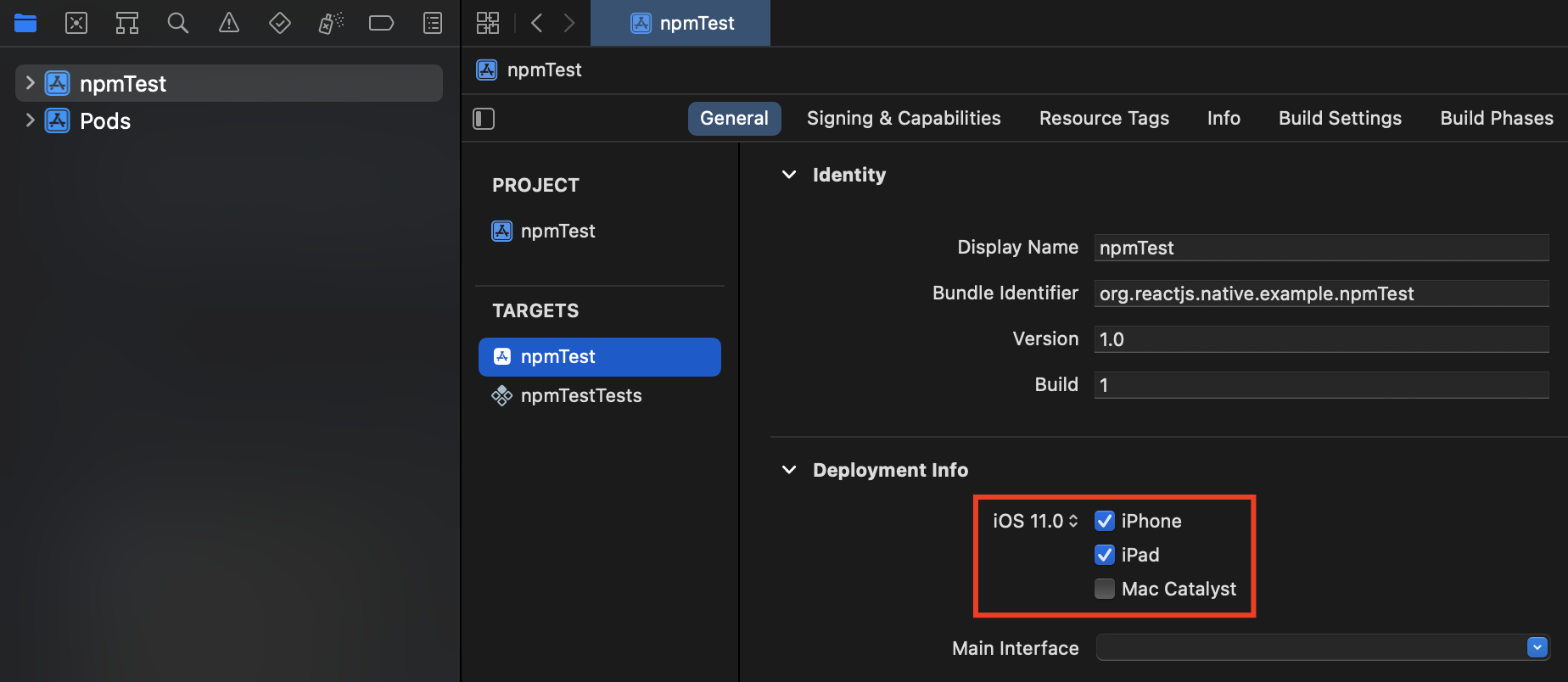Click npmTest icon in the jump bar

(x=487, y=70)
